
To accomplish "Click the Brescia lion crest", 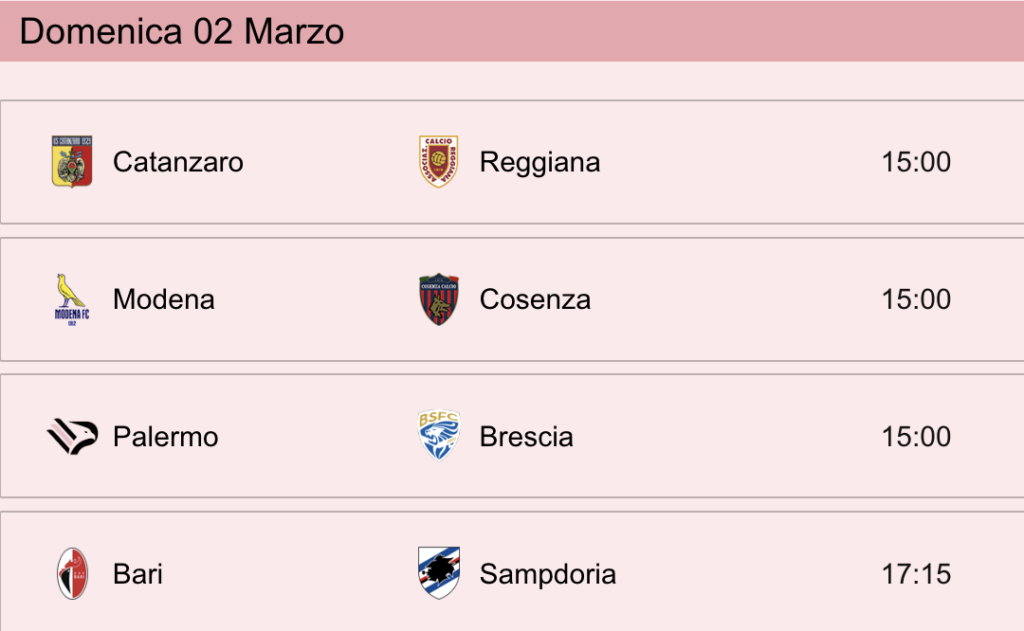I will (x=438, y=435).
